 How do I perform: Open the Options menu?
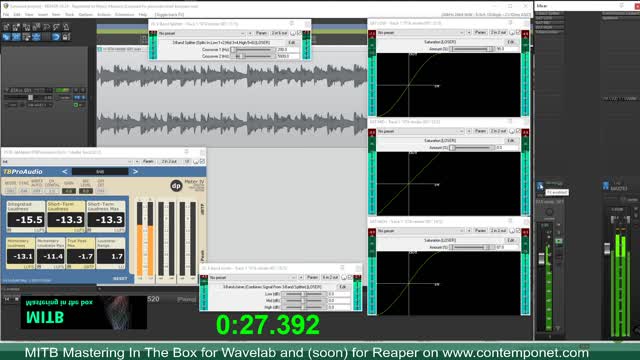click(x=86, y=15)
